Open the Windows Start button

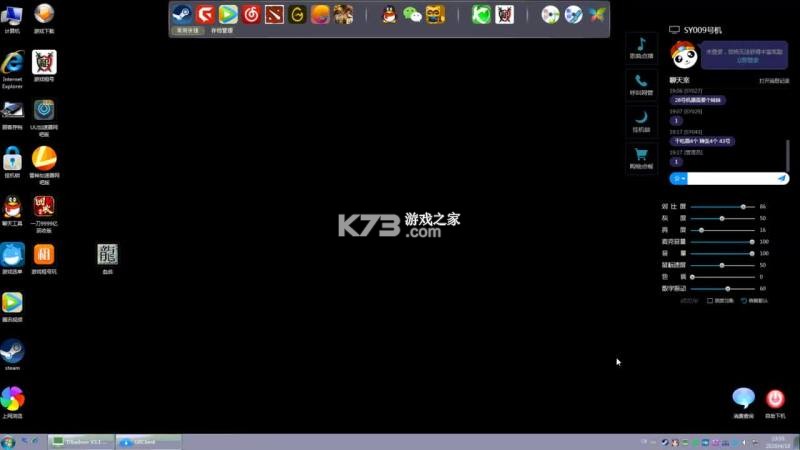[x=8, y=442]
